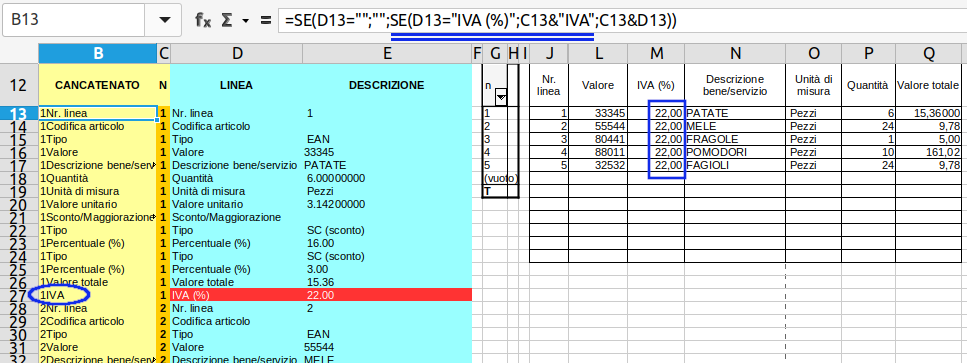Select column N header
Screen dimensions: 967x363
[735, 54]
